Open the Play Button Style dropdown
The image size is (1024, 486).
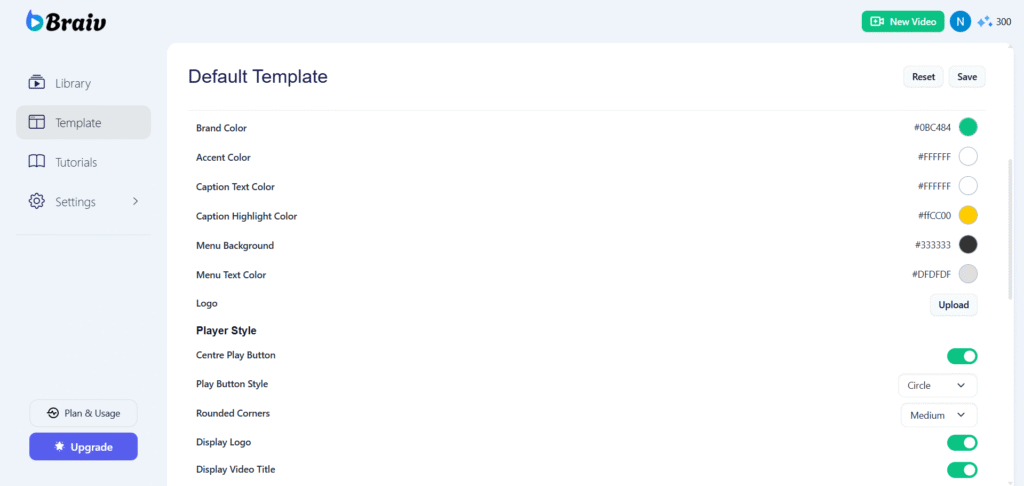click(x=937, y=385)
